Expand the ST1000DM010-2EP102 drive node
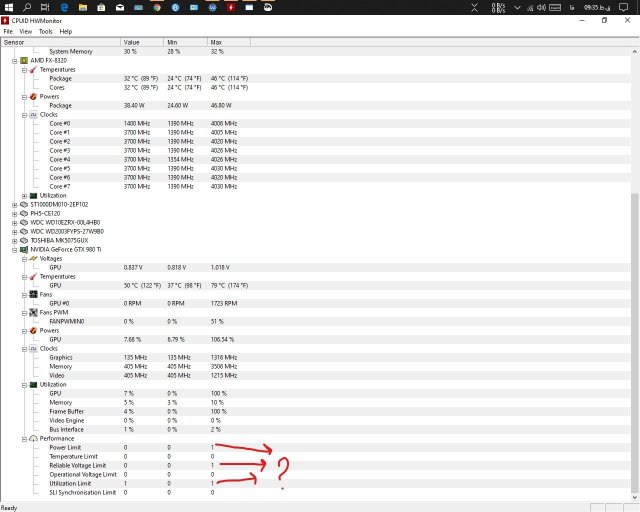 (x=14, y=204)
